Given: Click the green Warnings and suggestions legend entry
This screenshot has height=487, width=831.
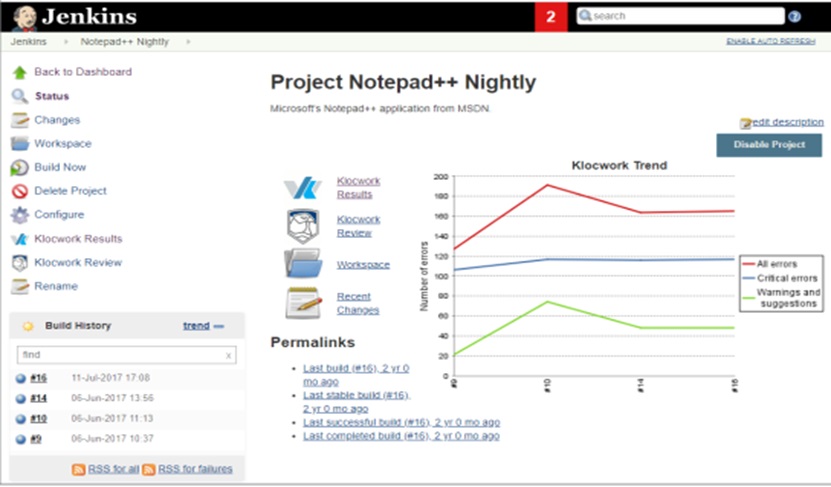Looking at the screenshot, I should 781,298.
